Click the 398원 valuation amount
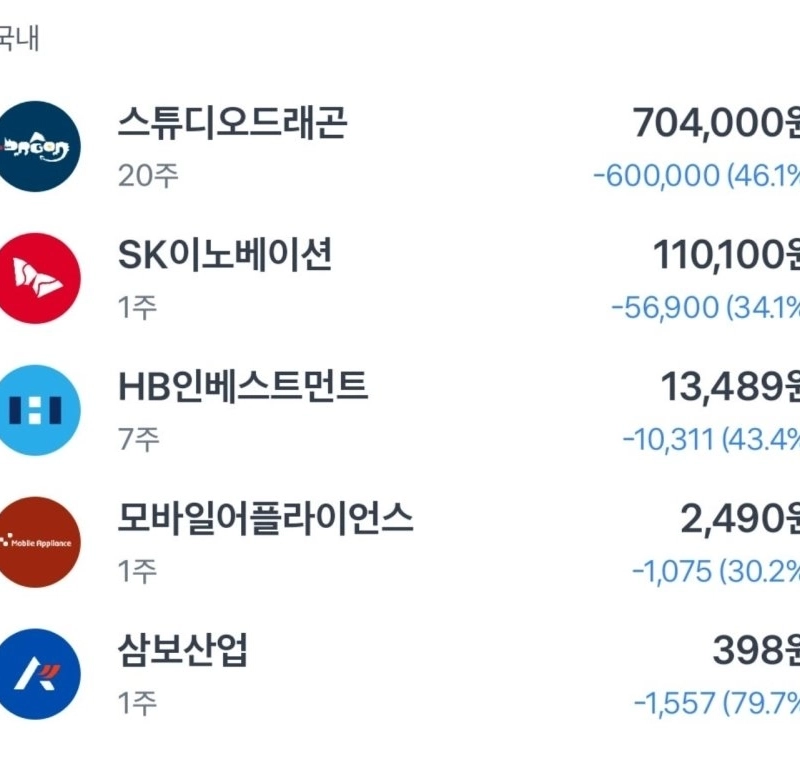This screenshot has width=800, height=778. point(756,651)
